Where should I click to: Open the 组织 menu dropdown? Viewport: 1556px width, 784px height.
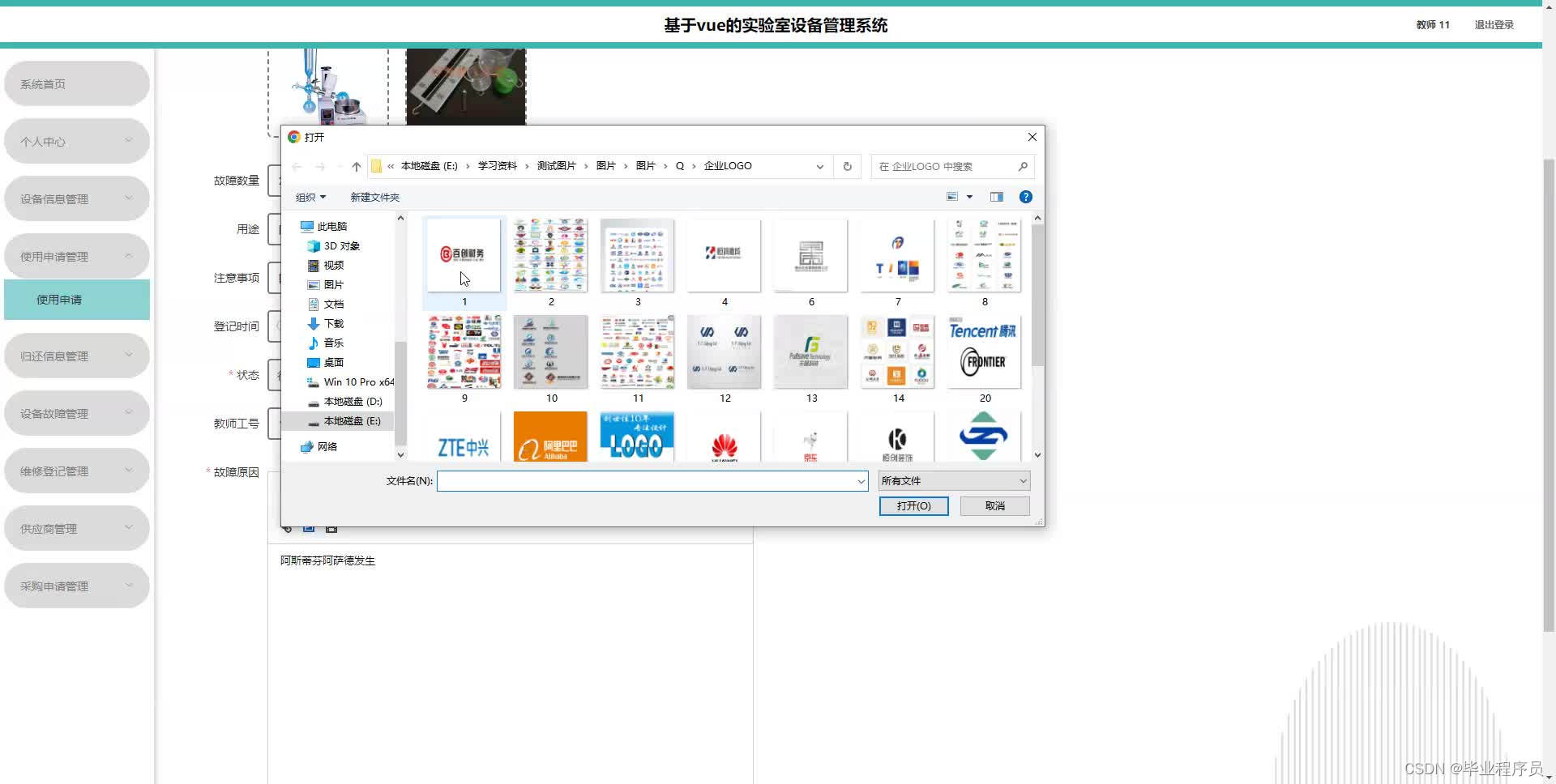click(x=310, y=197)
